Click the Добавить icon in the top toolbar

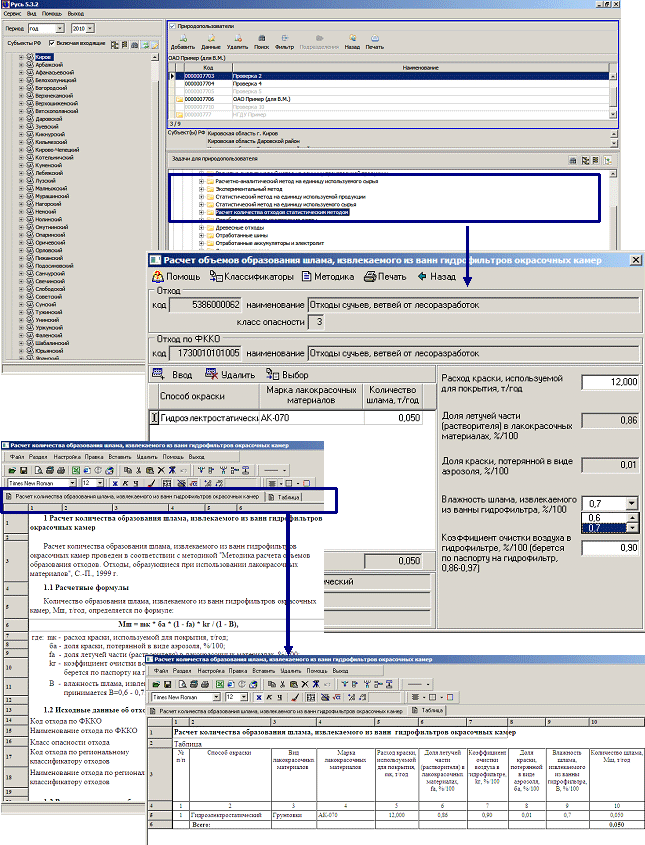pyautogui.click(x=183, y=41)
